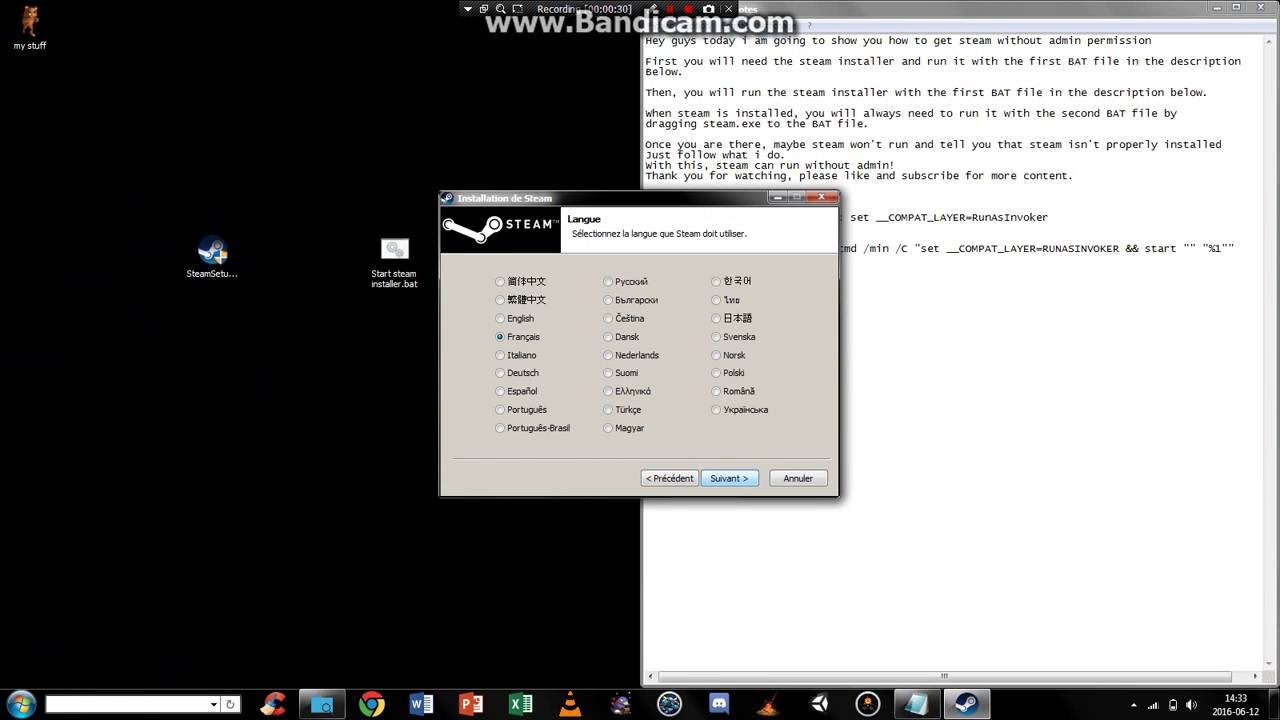Choose Italiano language option

coord(515,355)
